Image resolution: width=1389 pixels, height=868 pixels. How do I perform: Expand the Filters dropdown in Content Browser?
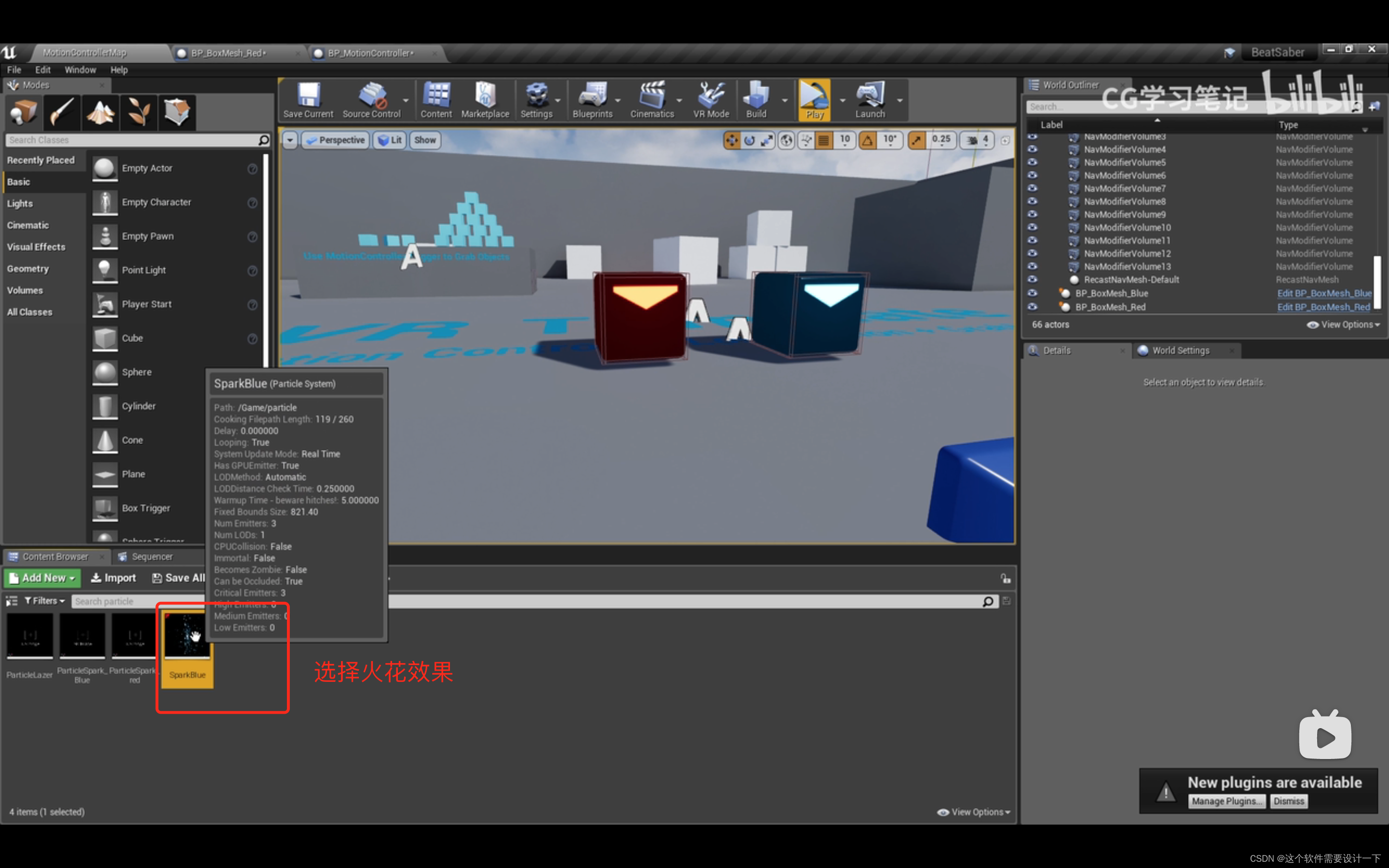(45, 601)
